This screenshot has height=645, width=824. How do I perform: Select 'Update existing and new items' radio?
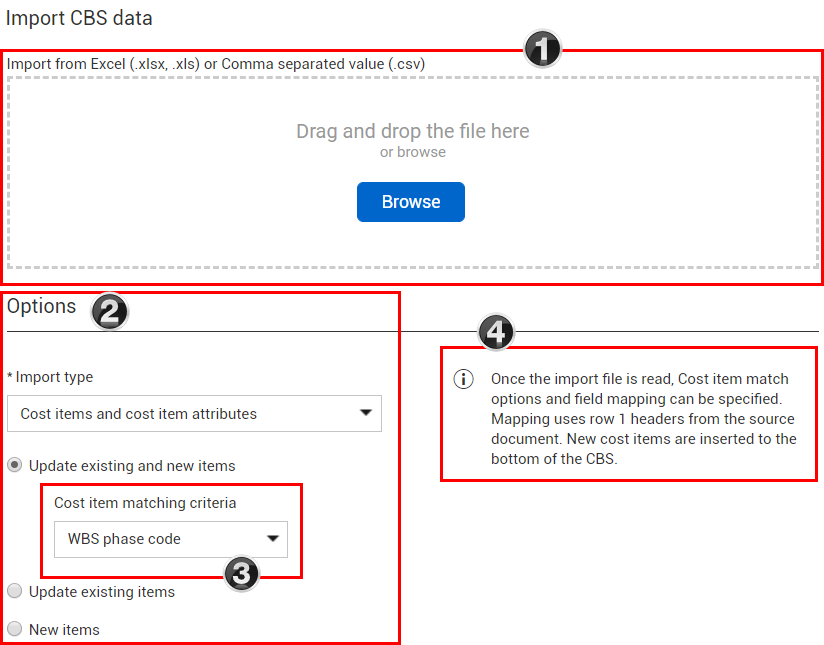[x=15, y=465]
